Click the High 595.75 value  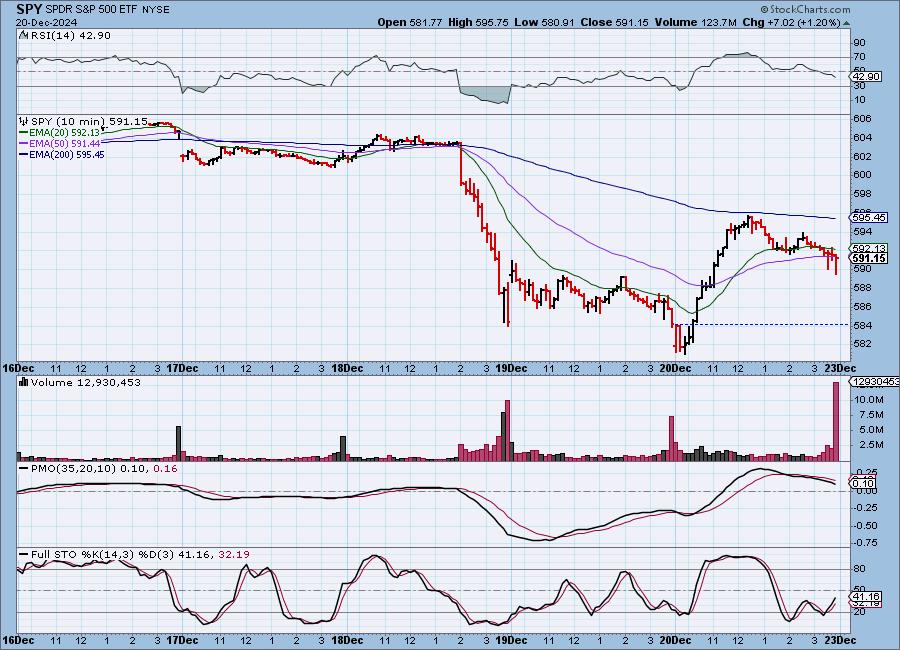tap(478, 22)
